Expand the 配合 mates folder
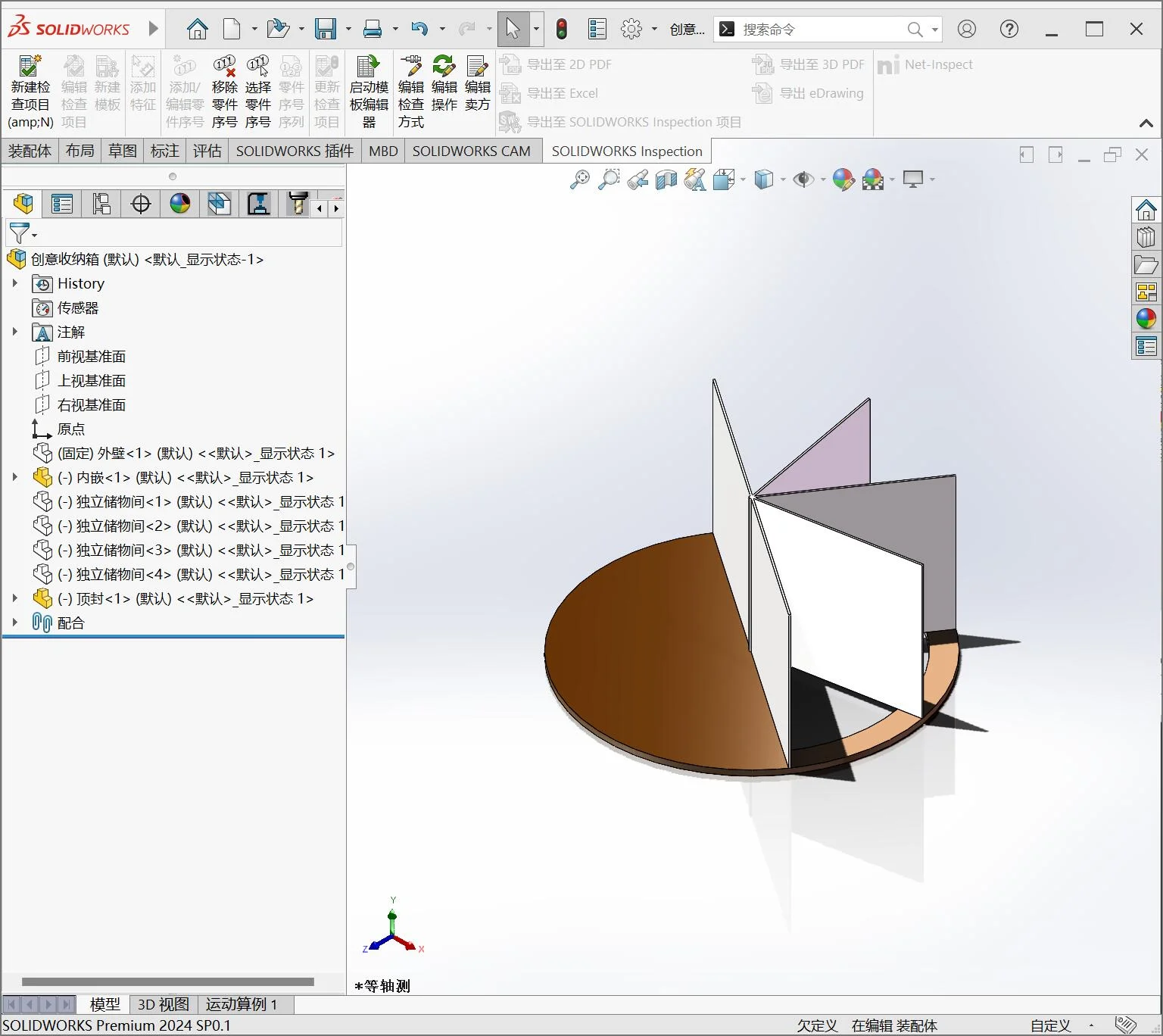Image resolution: width=1163 pixels, height=1036 pixels. [x=14, y=623]
